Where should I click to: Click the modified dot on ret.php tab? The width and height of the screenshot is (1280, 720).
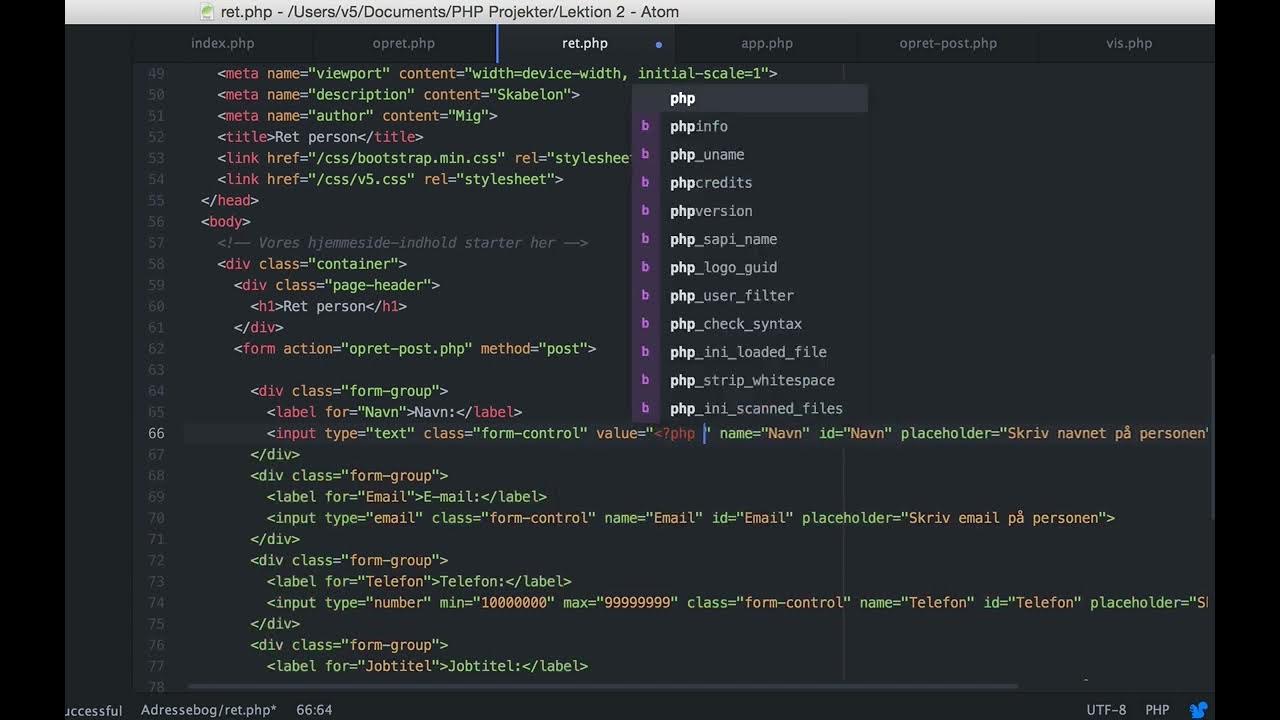tap(658, 44)
